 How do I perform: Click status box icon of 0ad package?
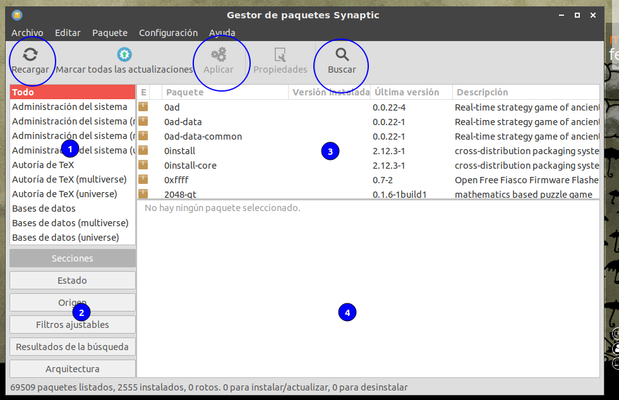pos(143,107)
